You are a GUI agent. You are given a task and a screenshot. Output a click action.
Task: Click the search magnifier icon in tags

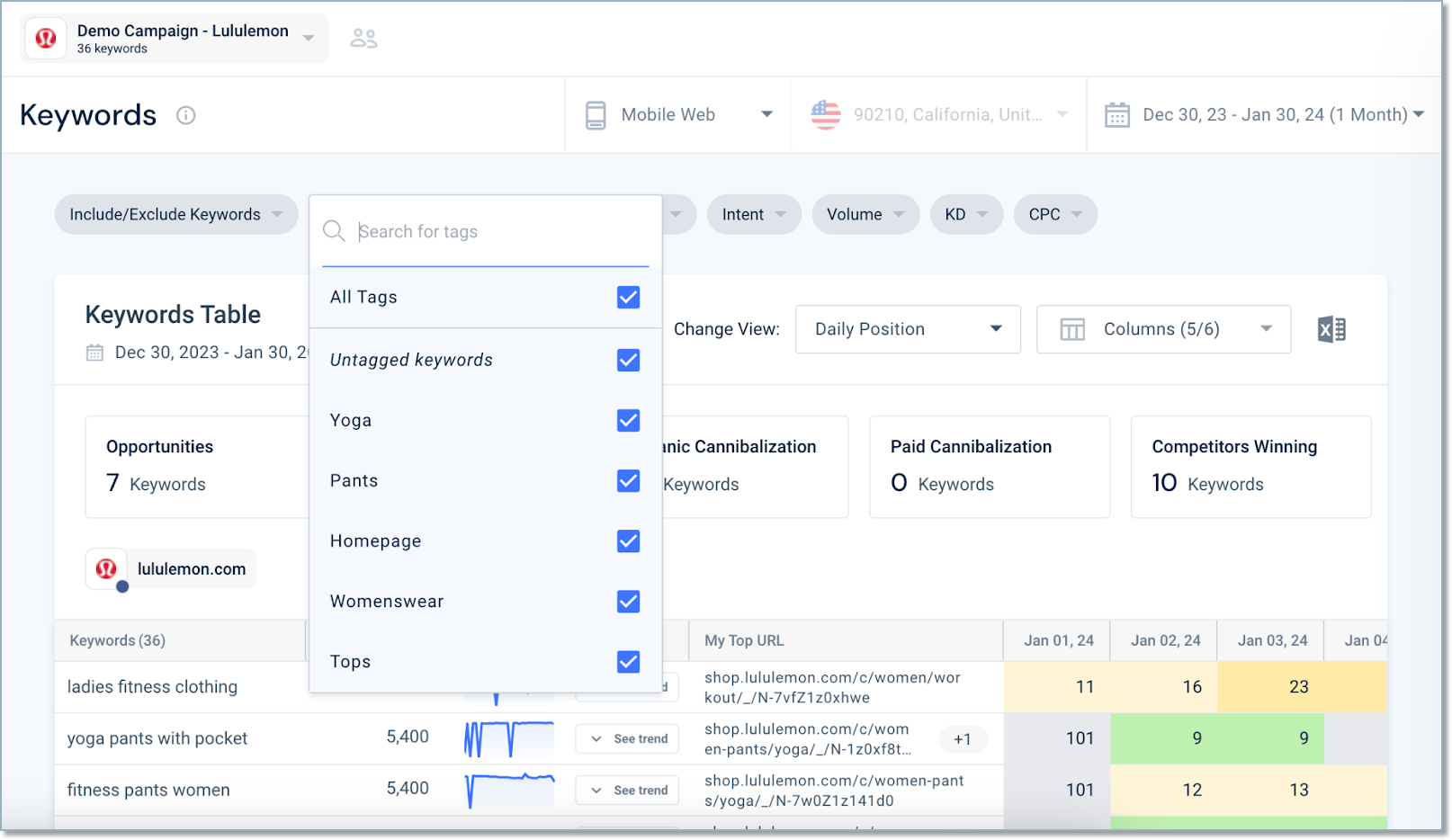point(334,231)
